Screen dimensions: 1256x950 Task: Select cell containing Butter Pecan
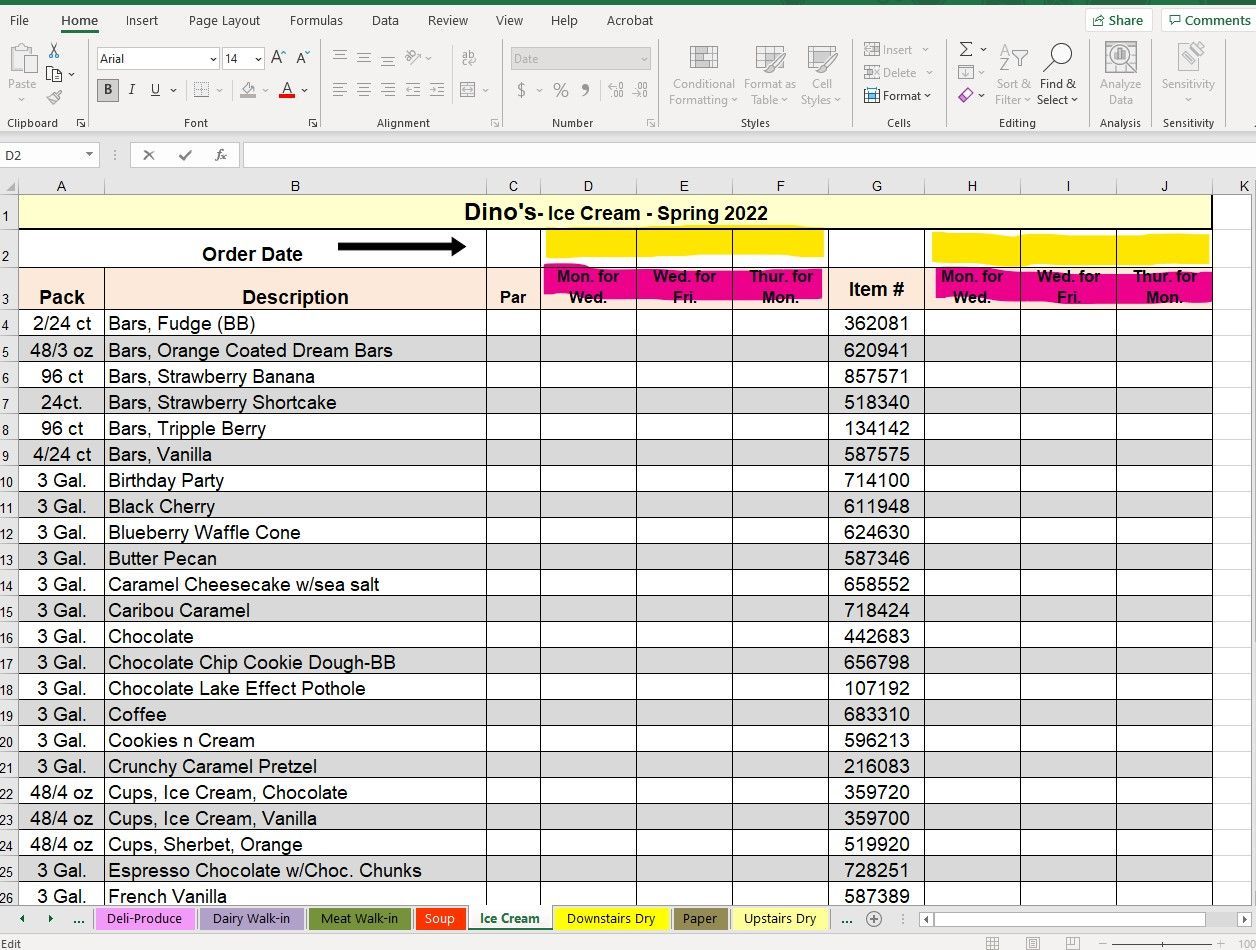295,558
